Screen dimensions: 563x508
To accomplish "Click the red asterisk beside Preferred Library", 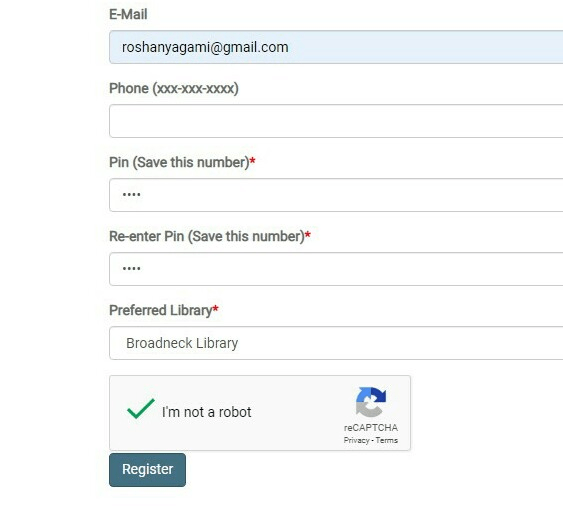I will 215,308.
